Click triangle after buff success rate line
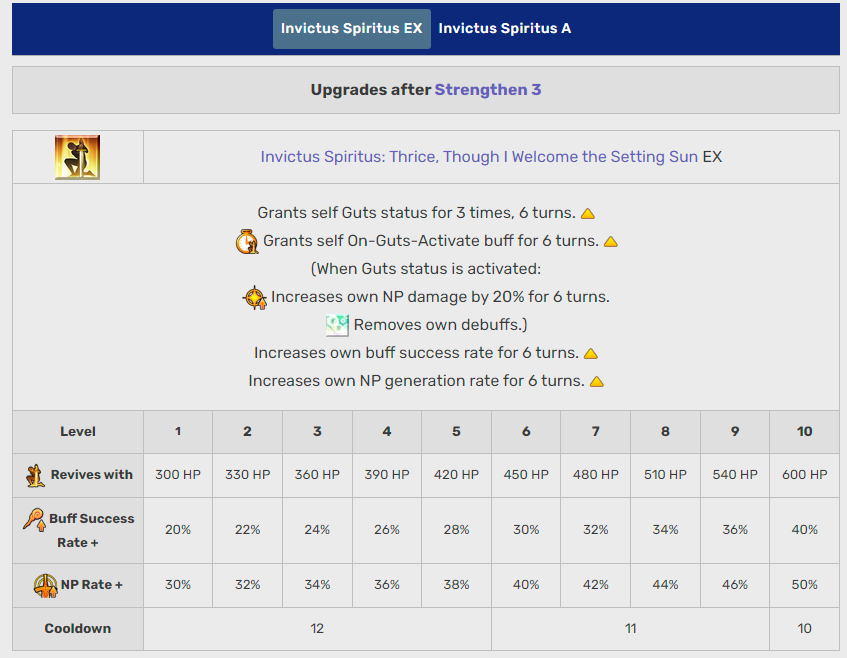 point(591,354)
